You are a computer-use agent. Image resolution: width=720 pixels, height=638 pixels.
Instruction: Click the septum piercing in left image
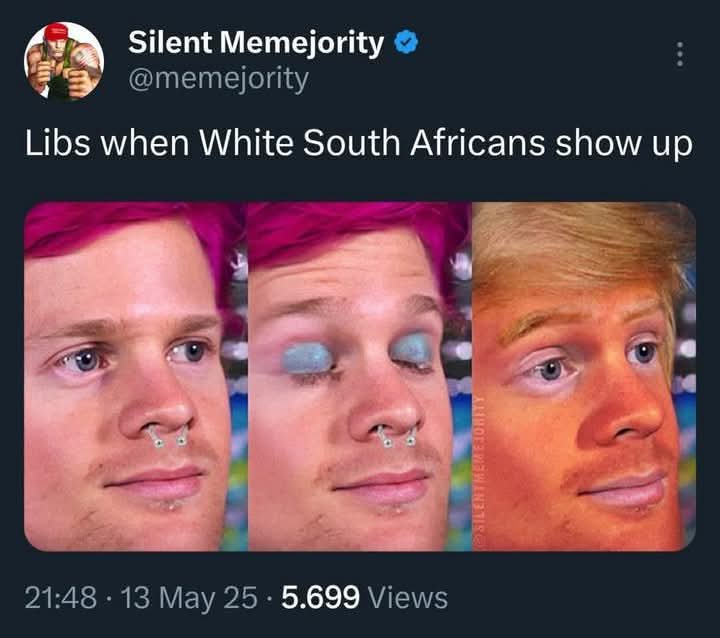coord(169,436)
